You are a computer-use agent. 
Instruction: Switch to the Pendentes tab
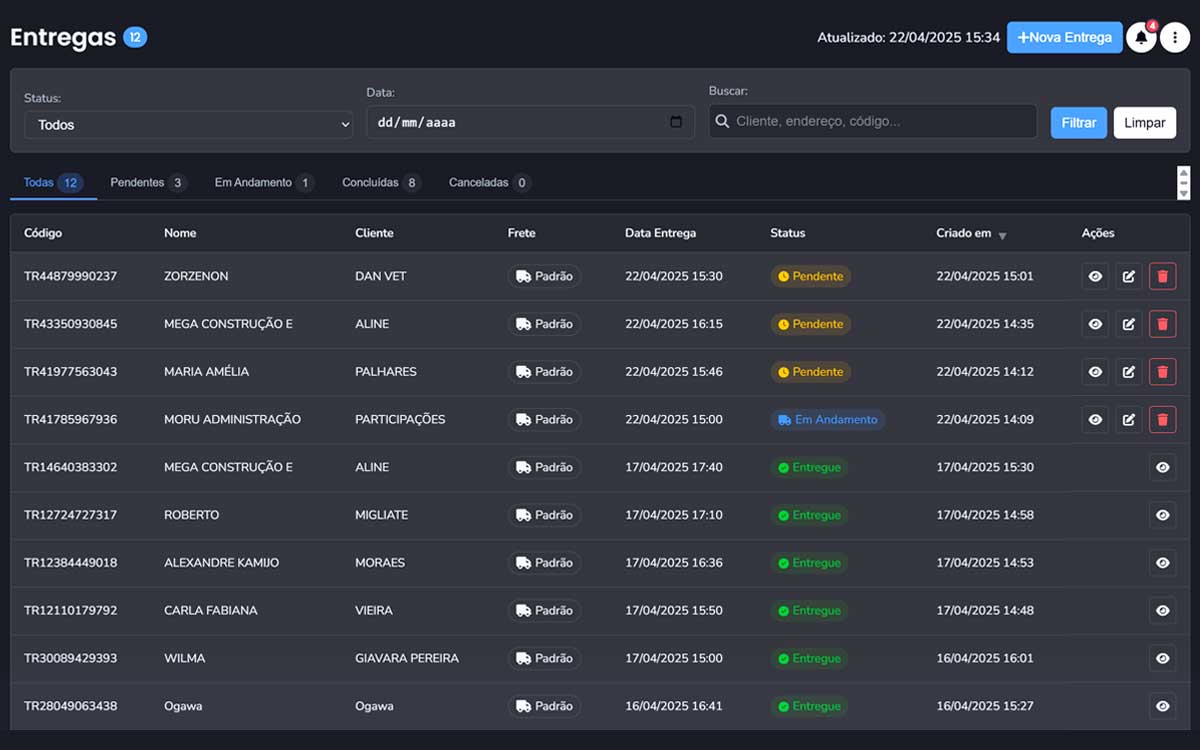[x=147, y=183]
